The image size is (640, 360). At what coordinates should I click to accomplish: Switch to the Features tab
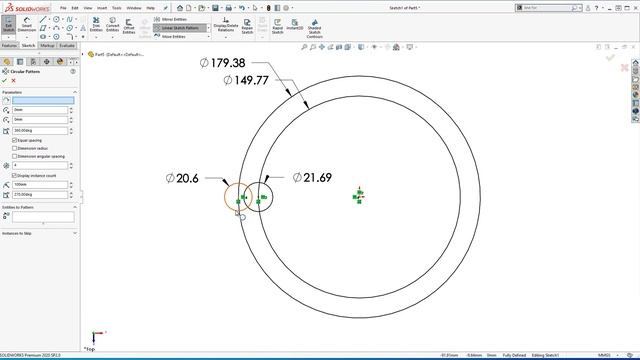9,45
